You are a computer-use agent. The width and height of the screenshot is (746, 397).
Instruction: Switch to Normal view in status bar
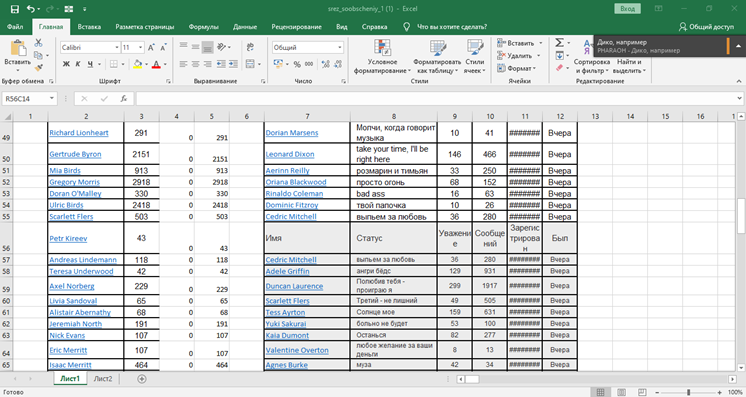click(600, 392)
